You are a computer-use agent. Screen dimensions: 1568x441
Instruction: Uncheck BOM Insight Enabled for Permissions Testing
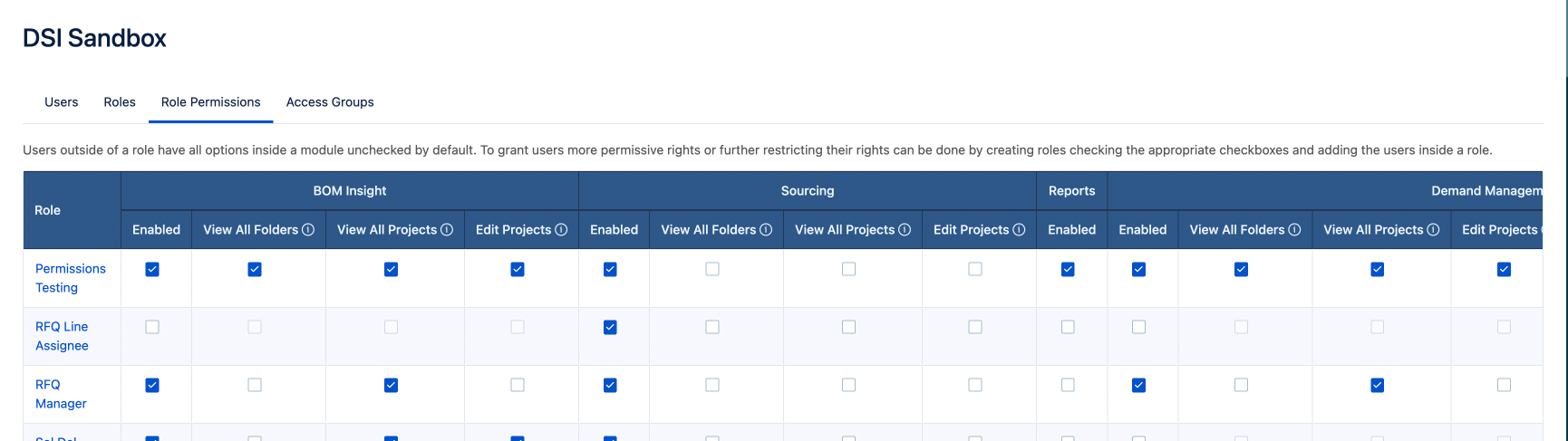click(152, 269)
